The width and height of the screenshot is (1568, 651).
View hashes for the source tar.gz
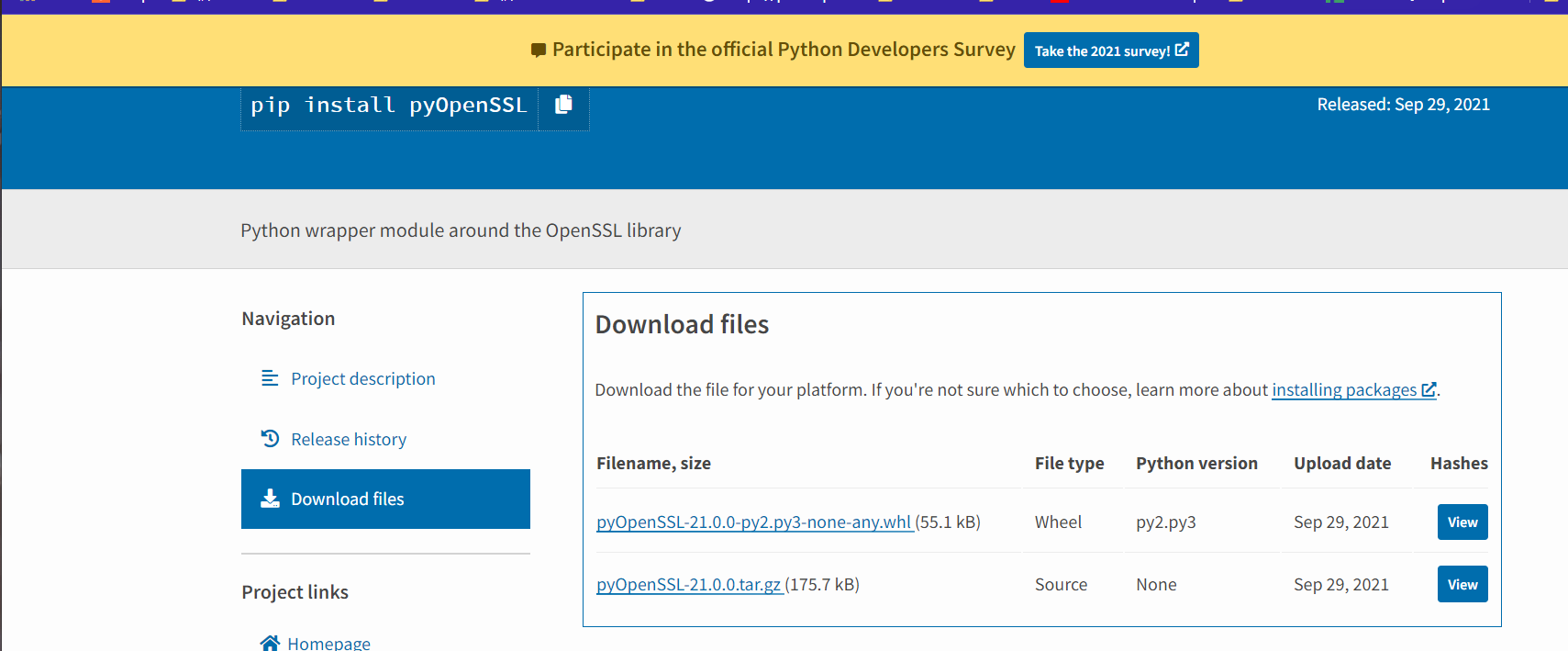pos(1462,585)
